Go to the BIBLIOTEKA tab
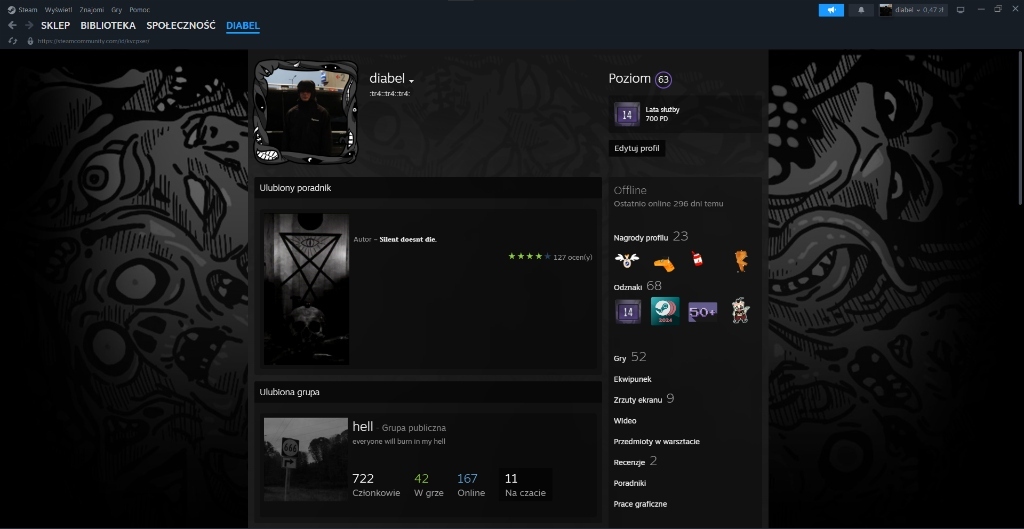The width and height of the screenshot is (1024, 529). tap(108, 25)
